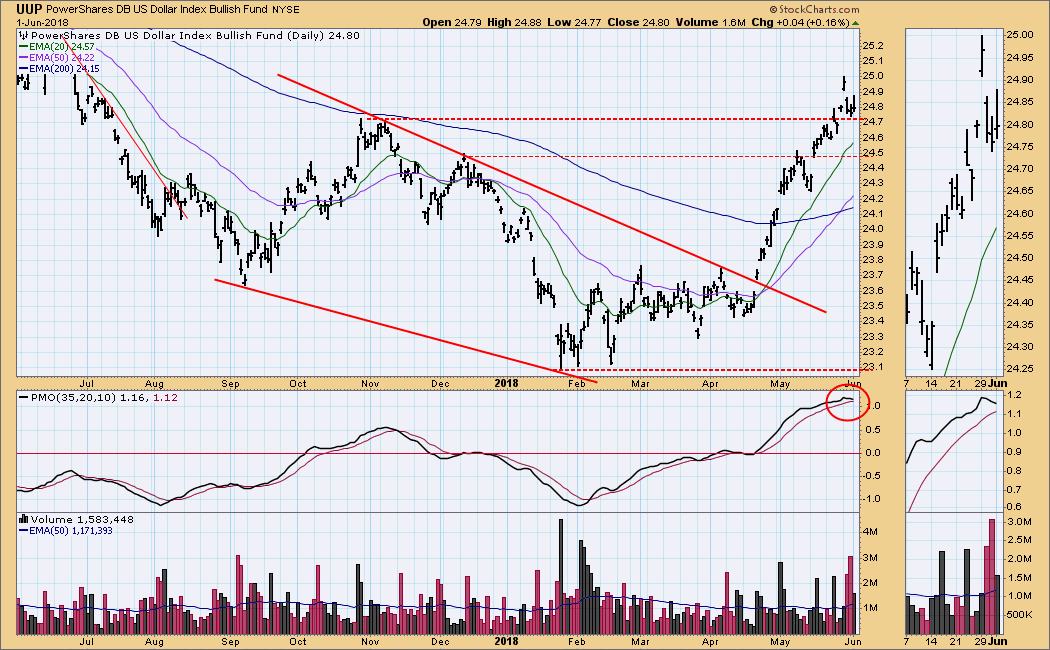The height and width of the screenshot is (650, 1050).
Task: Click the purple line swatch next to EMA(50) 24.22
Action: click(x=23, y=58)
